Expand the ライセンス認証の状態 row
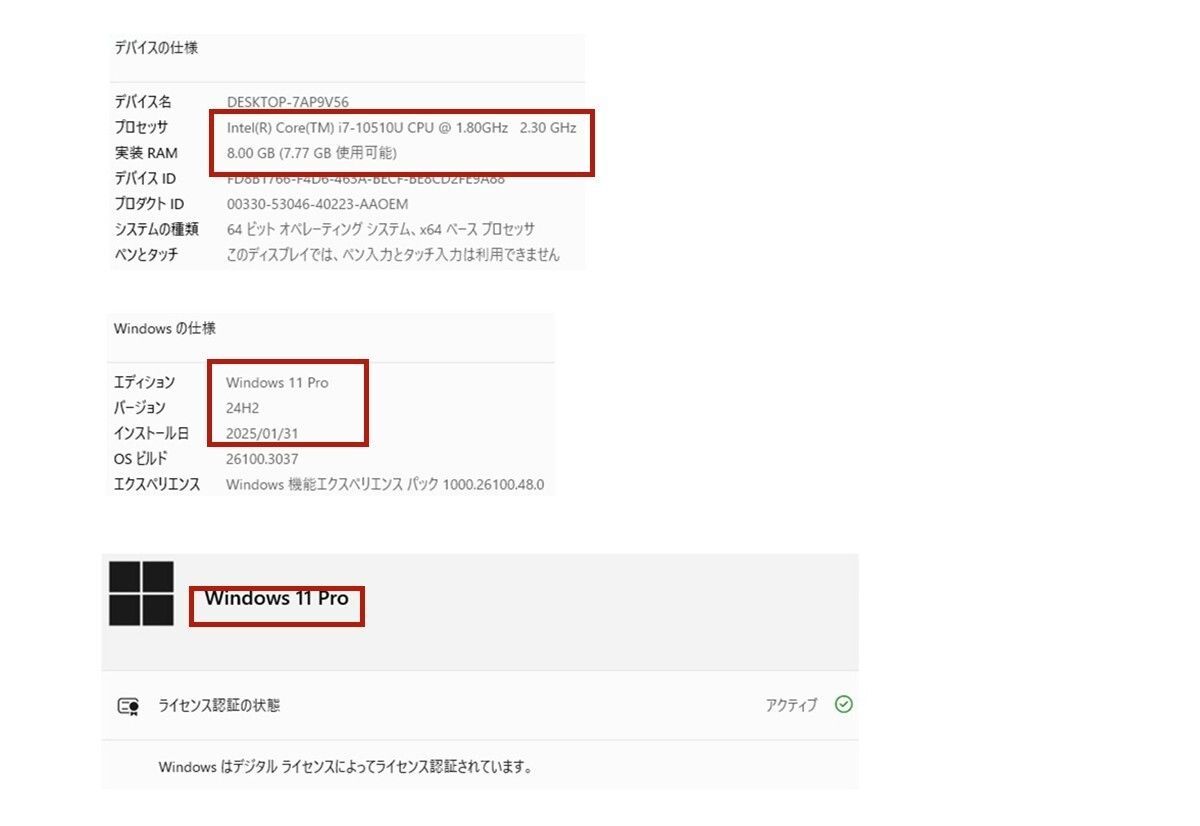 click(x=480, y=705)
